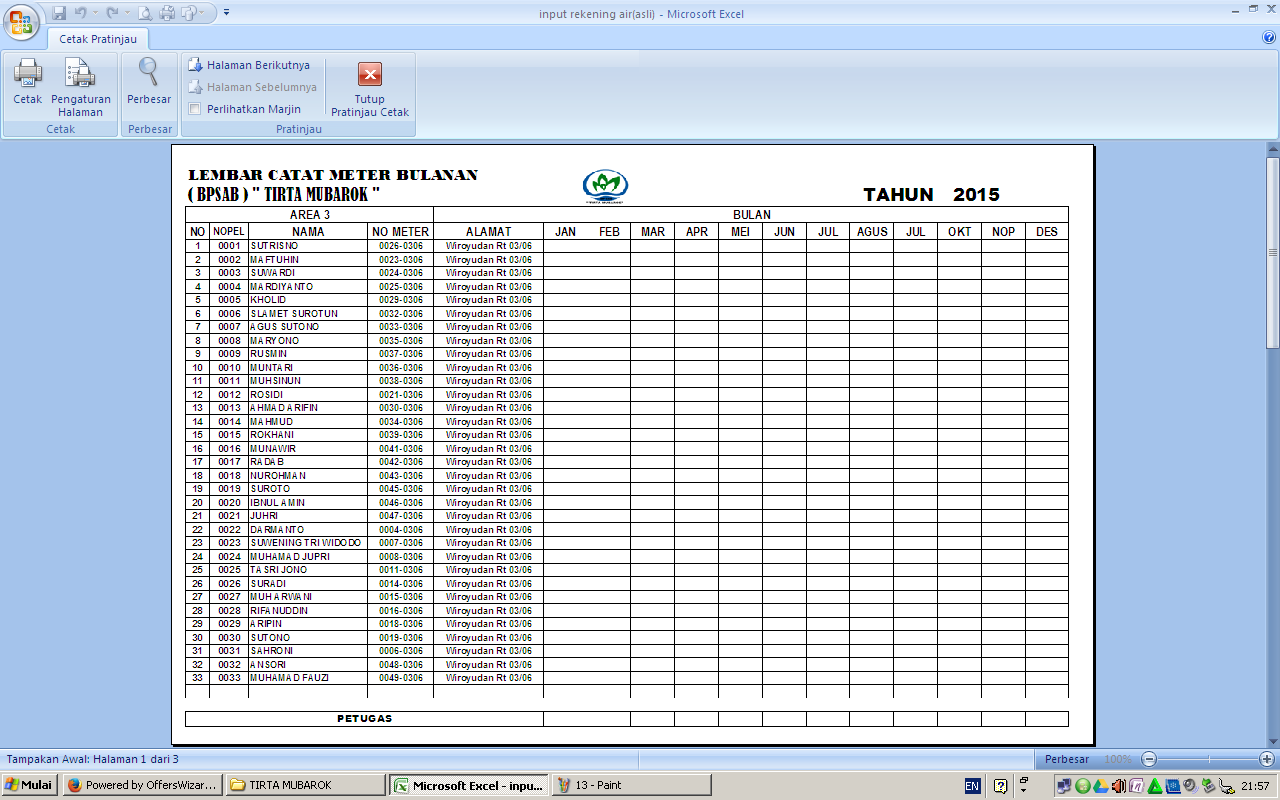Click the AREA 3 header cell
Image resolution: width=1280 pixels, height=800 pixels.
(310, 215)
